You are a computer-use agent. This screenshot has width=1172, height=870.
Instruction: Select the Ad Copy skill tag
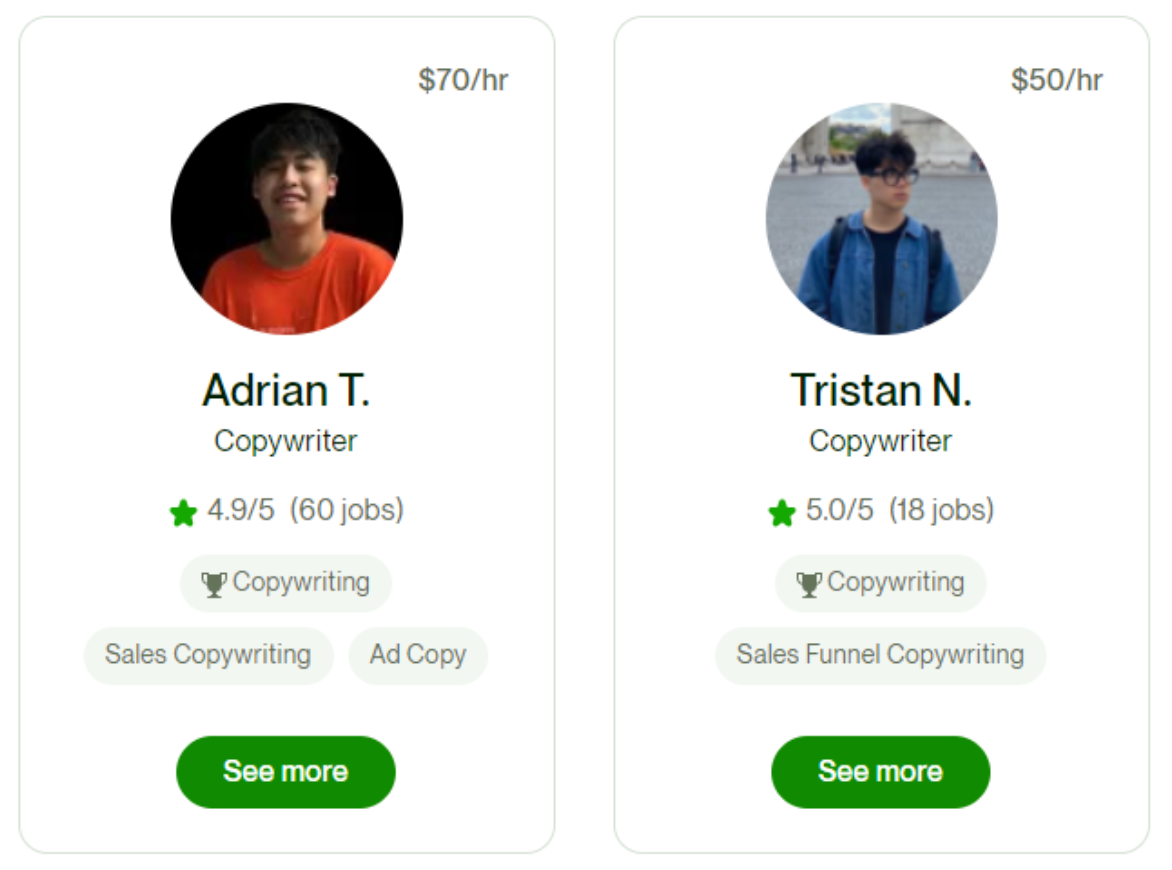click(418, 655)
